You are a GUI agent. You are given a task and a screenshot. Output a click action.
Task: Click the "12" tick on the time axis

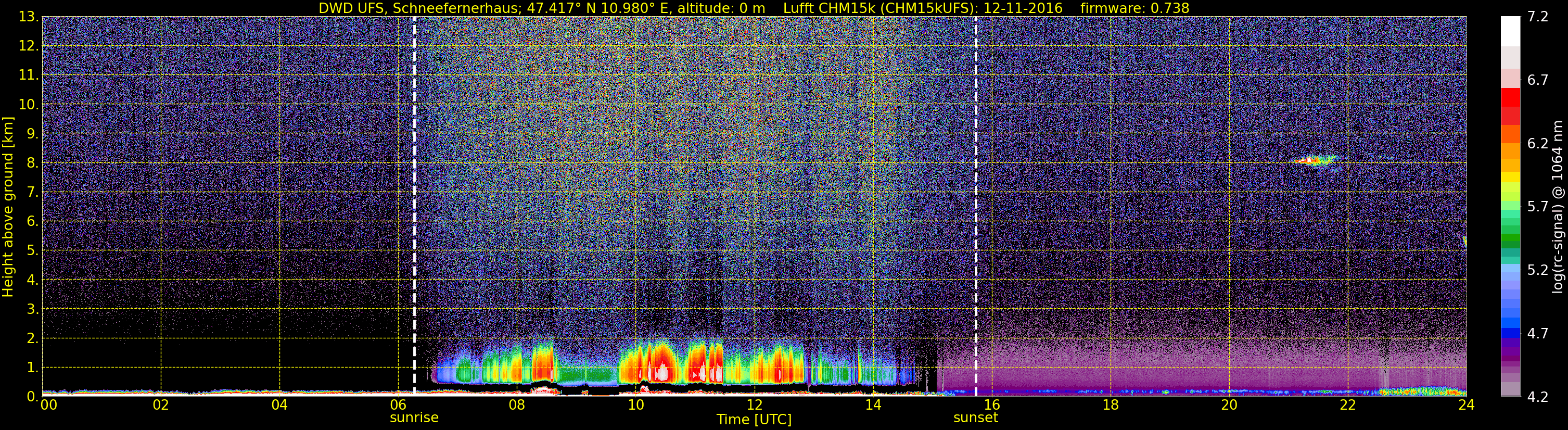(x=754, y=406)
